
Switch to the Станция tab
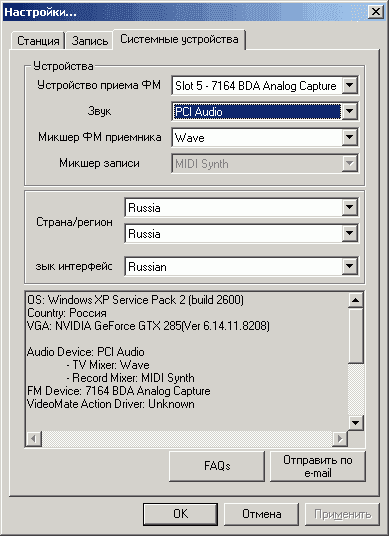38,41
